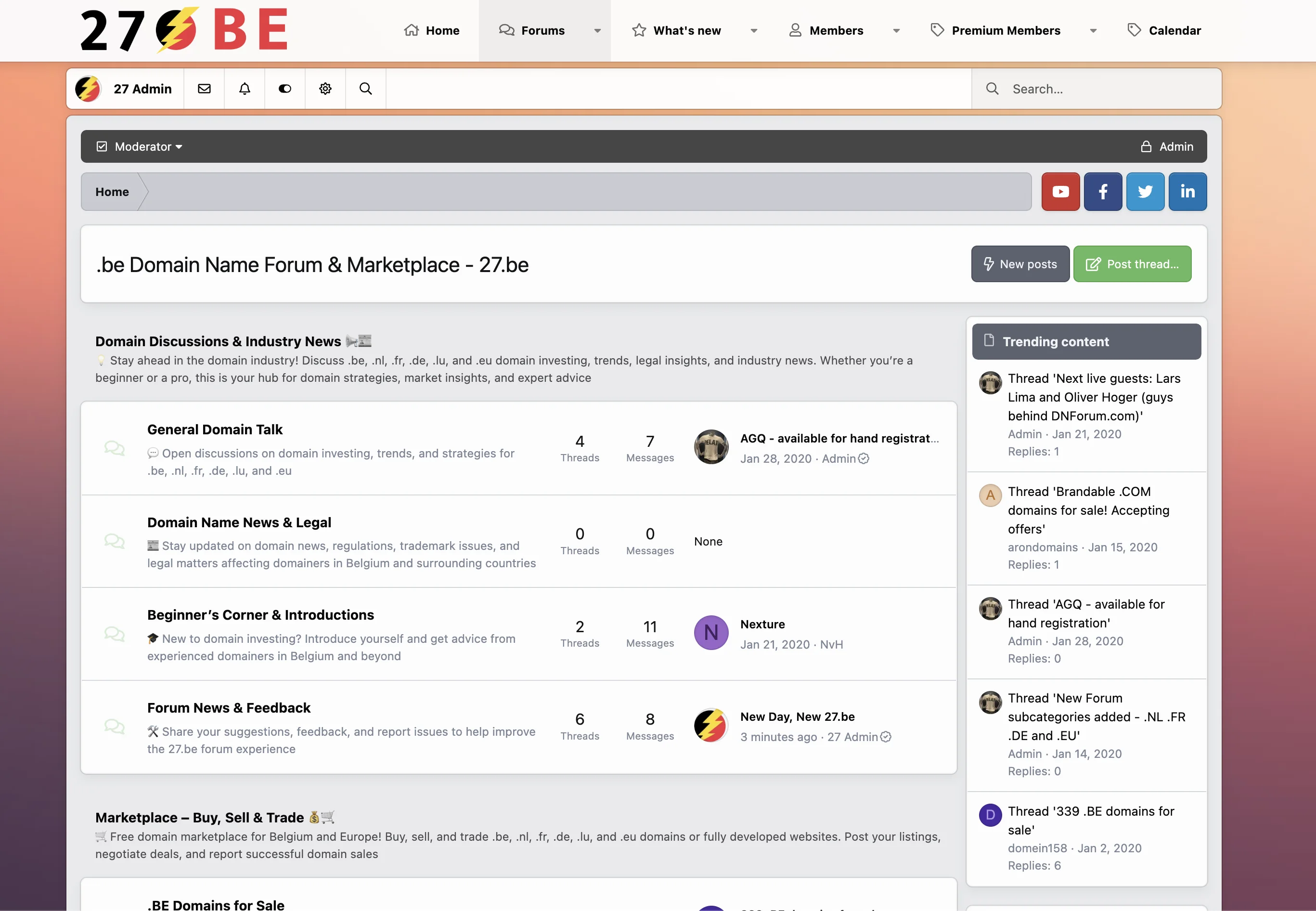Open the inbox envelope icon
Viewport: 1316px width, 911px height.
(x=204, y=89)
